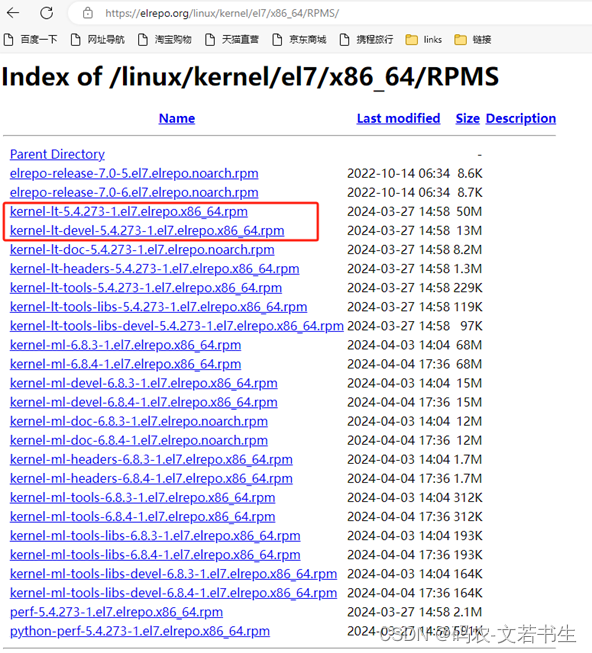This screenshot has height=653, width=592.
Task: Download kernel-ml-devel-6.8.4-1.el7.elrepo.x86_64.rpm
Action: (144, 402)
